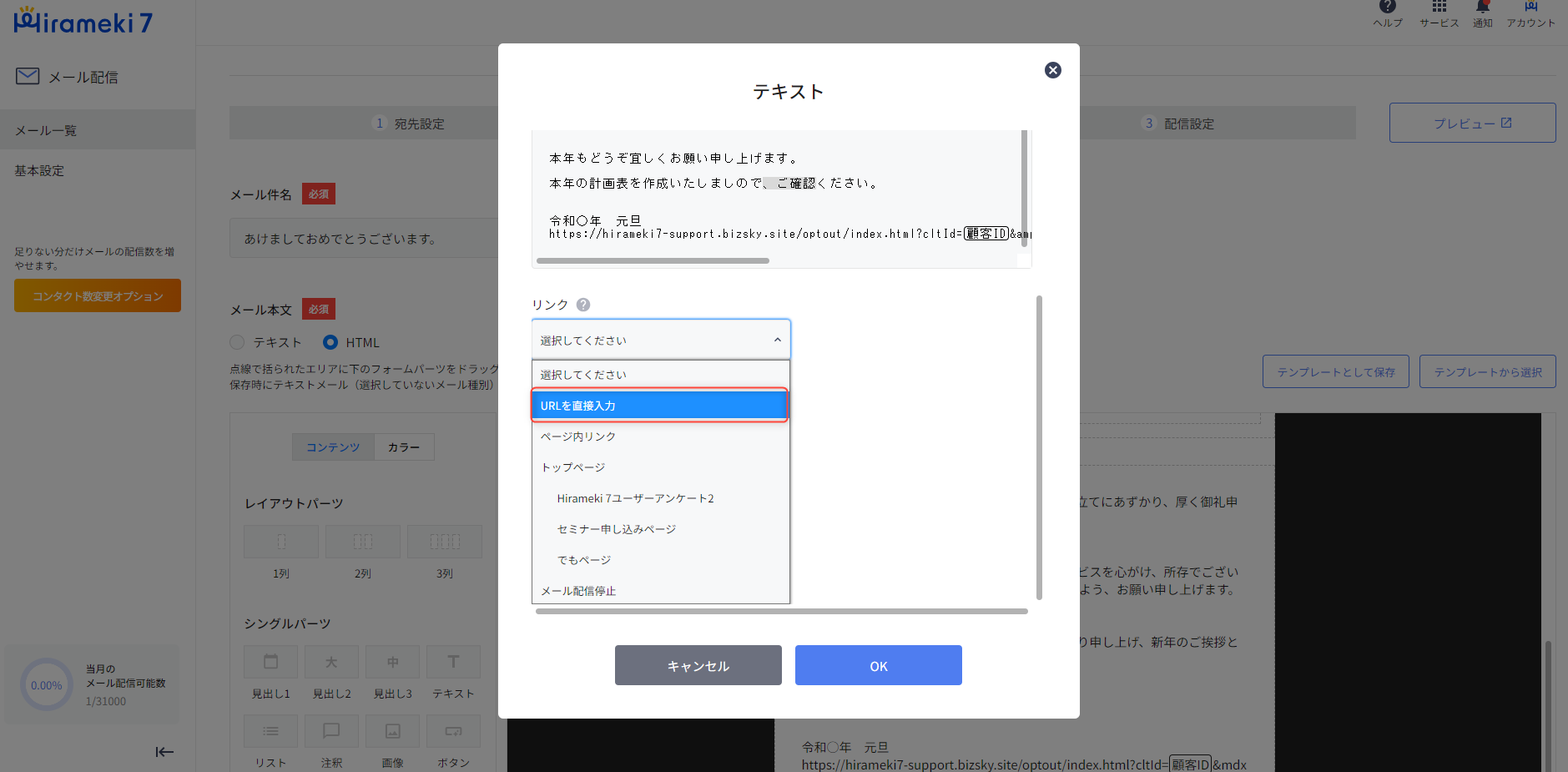Close the テキスト dialog with X icon
Image resolution: width=1568 pixels, height=772 pixels.
[x=1052, y=70]
